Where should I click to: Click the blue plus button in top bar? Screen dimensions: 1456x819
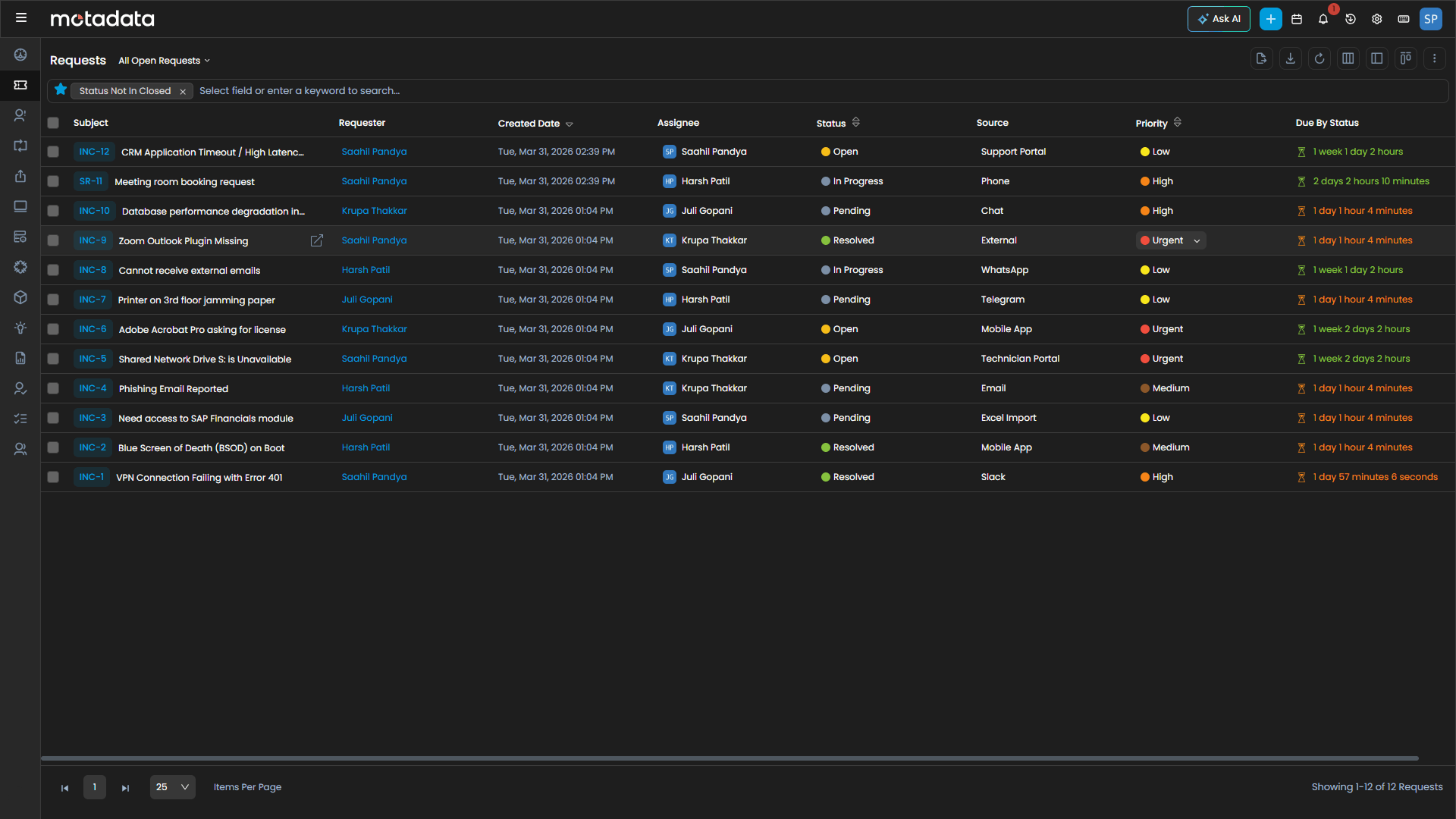[1270, 19]
